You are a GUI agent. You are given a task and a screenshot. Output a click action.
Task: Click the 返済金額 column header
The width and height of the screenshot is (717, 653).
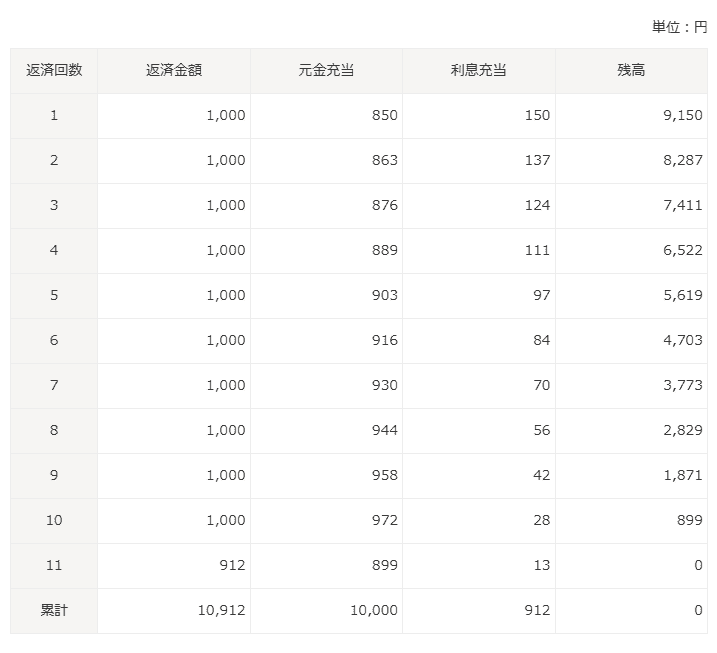[174, 70]
